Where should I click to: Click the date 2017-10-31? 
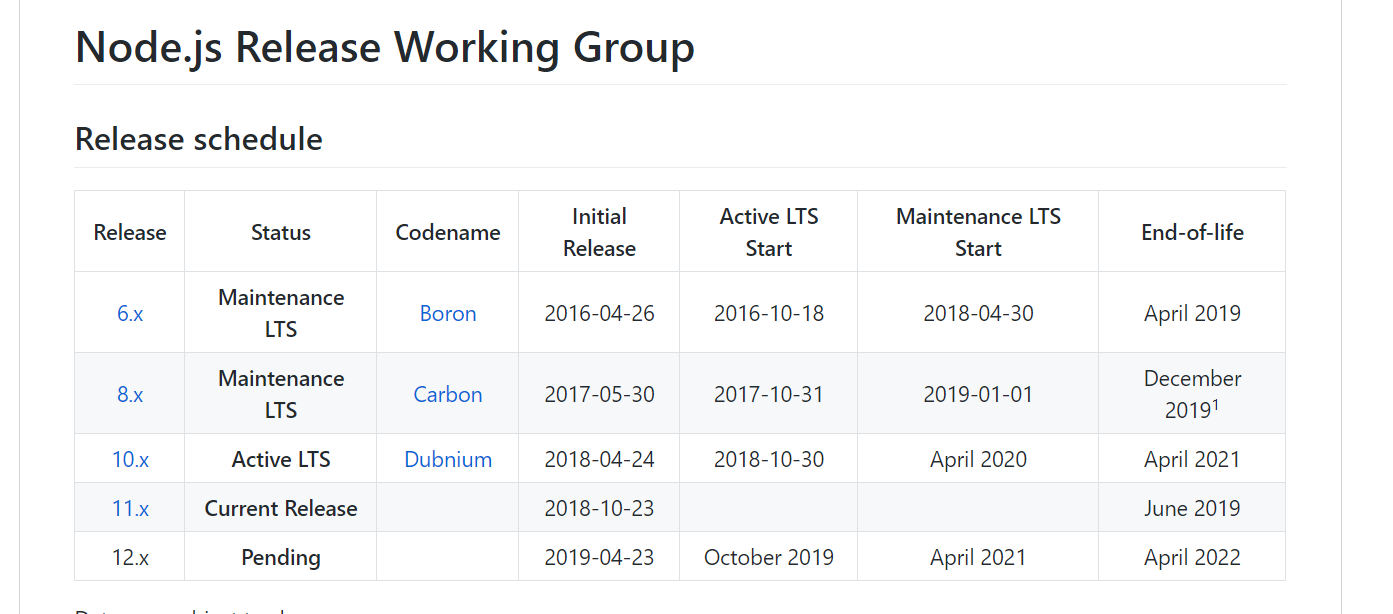pos(769,394)
